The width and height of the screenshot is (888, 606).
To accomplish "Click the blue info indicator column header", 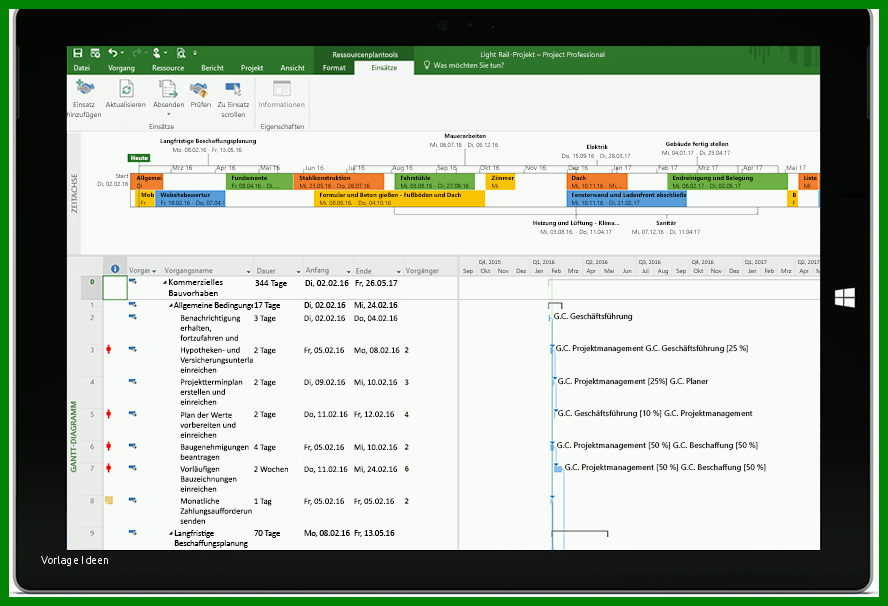I will (x=115, y=269).
